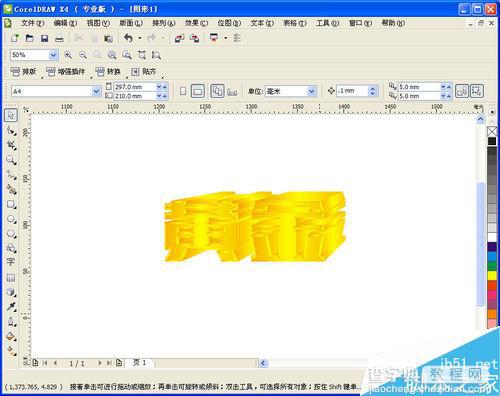Open the zoom level dropdown (50%)
Viewport: 500px width, 396px height.
pyautogui.click(x=53, y=55)
